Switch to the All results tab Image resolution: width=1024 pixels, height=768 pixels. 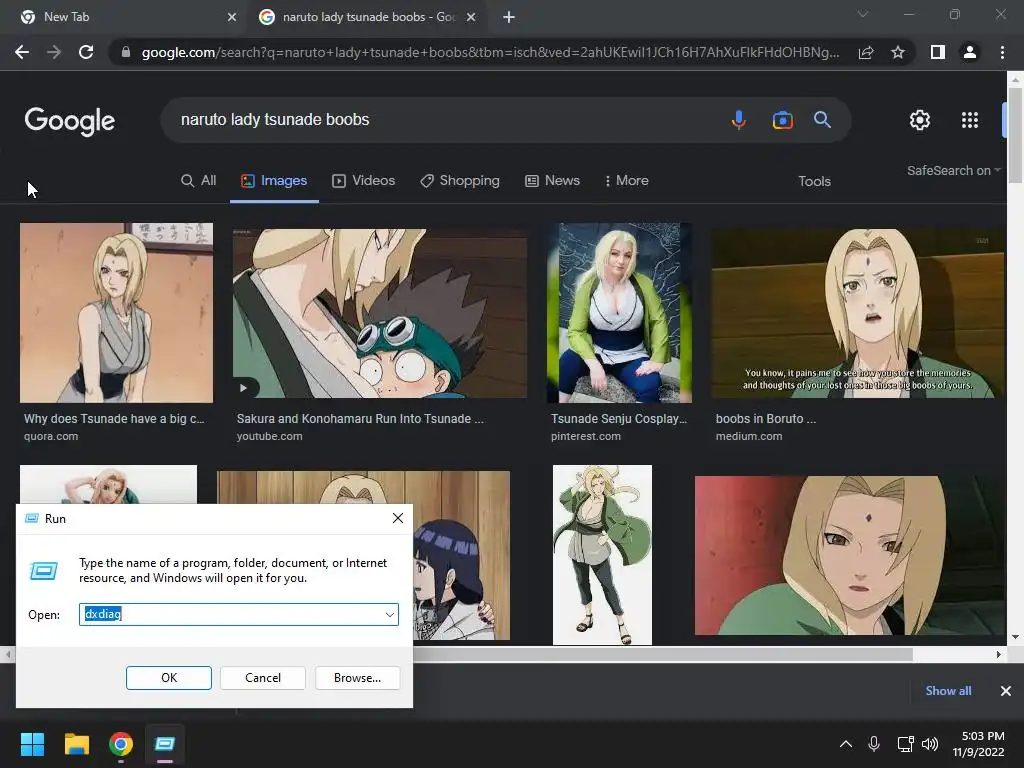(x=199, y=181)
